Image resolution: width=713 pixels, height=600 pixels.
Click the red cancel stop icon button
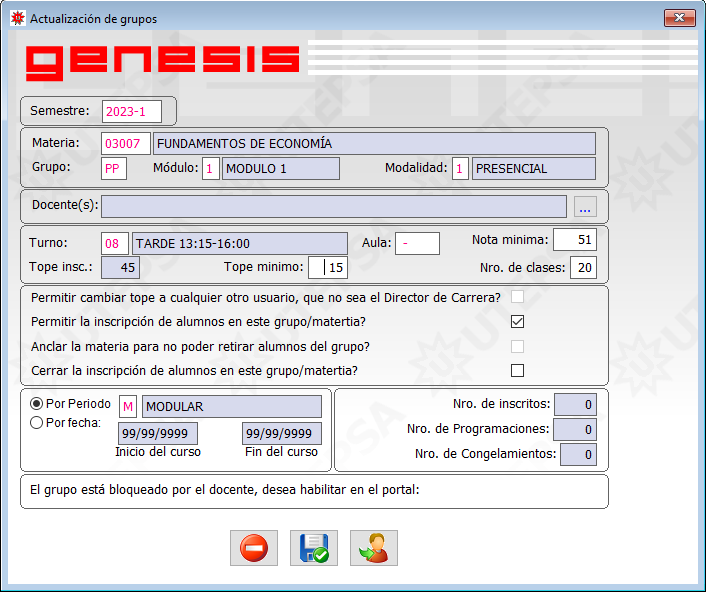[x=254, y=548]
